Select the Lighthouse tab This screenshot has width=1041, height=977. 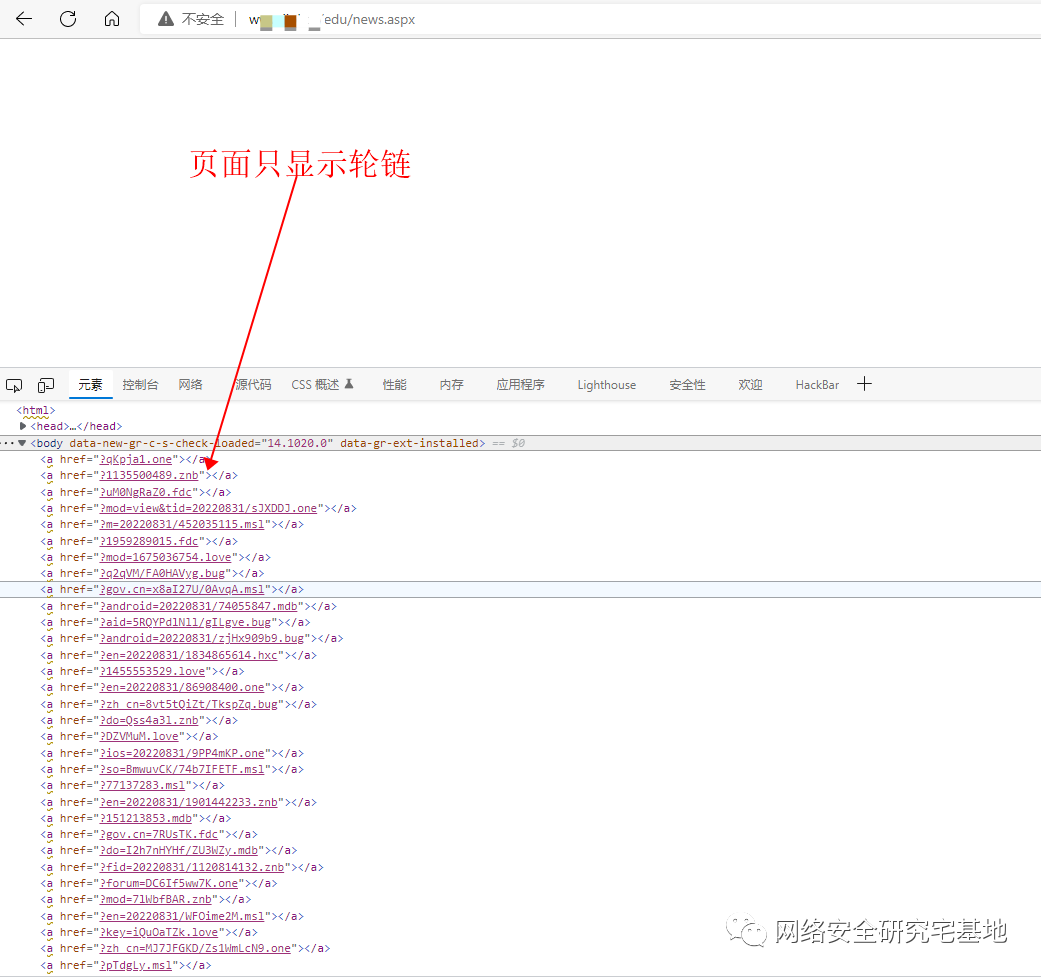pos(606,385)
